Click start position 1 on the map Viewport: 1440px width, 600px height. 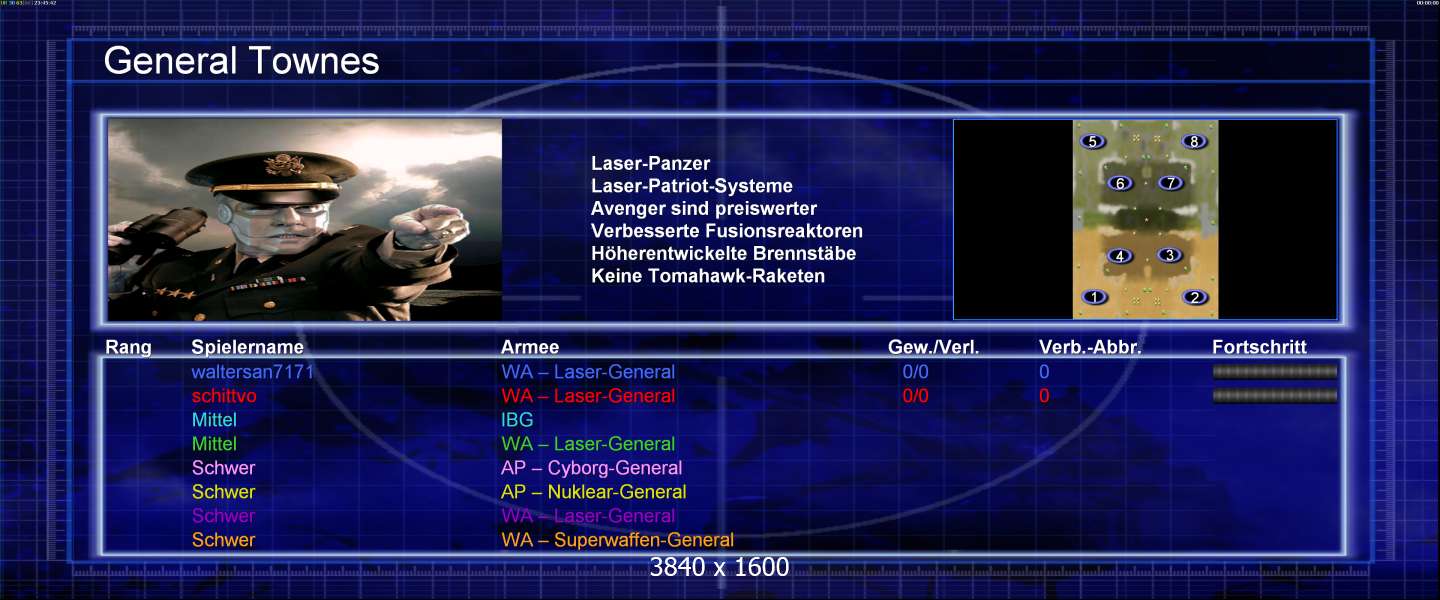tap(1095, 297)
